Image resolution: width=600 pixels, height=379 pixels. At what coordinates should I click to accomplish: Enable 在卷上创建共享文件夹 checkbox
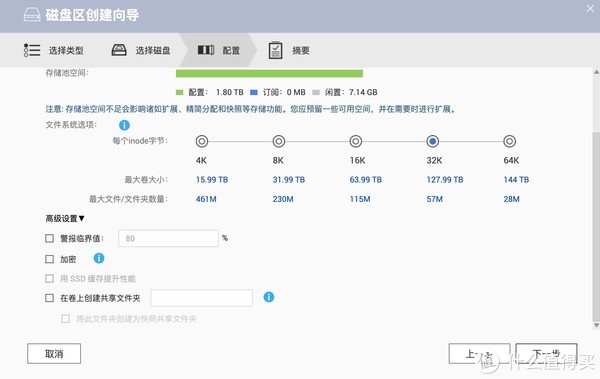pos(49,298)
